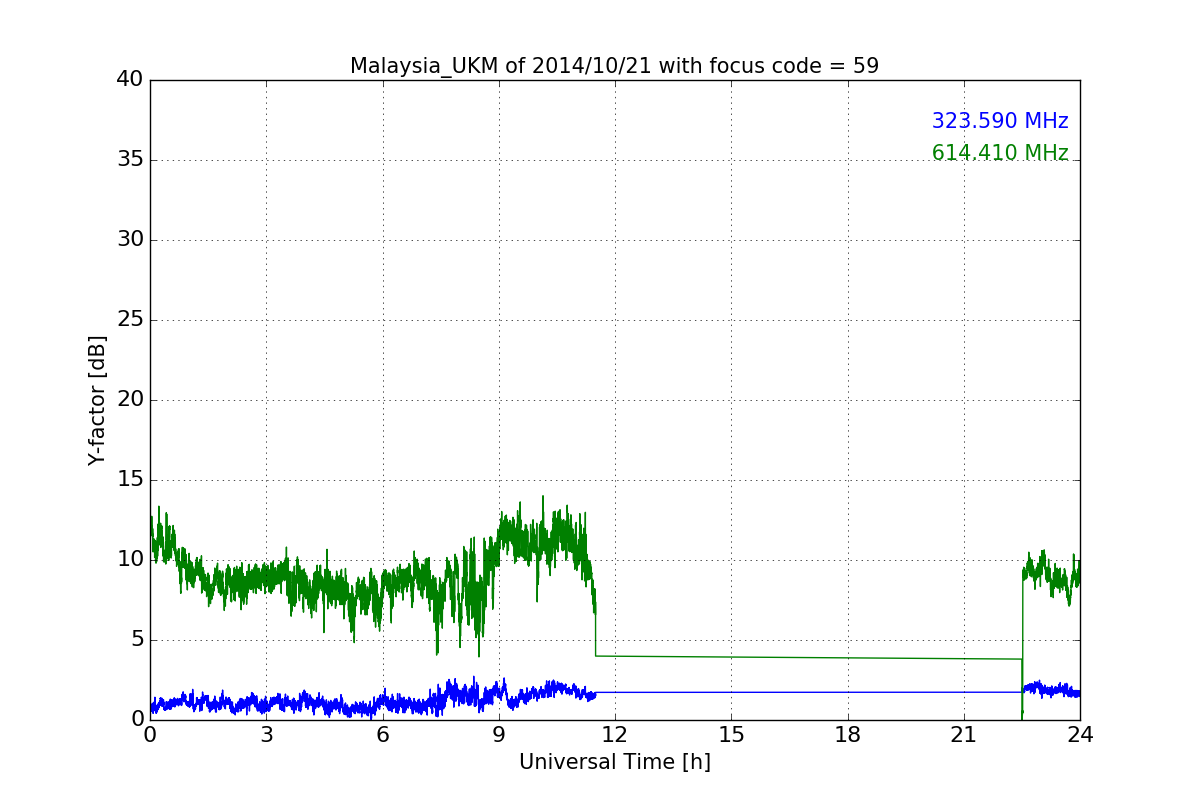
Task: Click the y-axis tick label '20'
Action: (130, 400)
